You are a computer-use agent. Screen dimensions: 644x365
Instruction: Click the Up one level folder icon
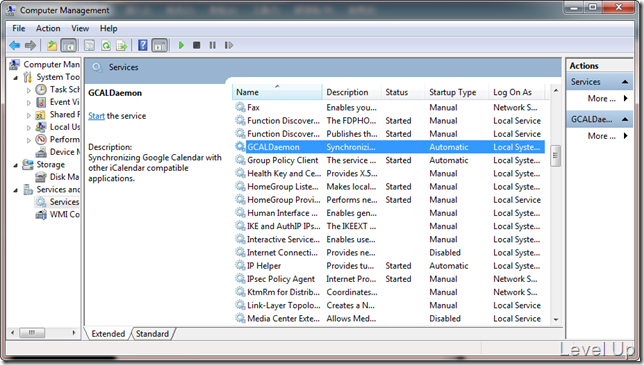pyautogui.click(x=52, y=45)
